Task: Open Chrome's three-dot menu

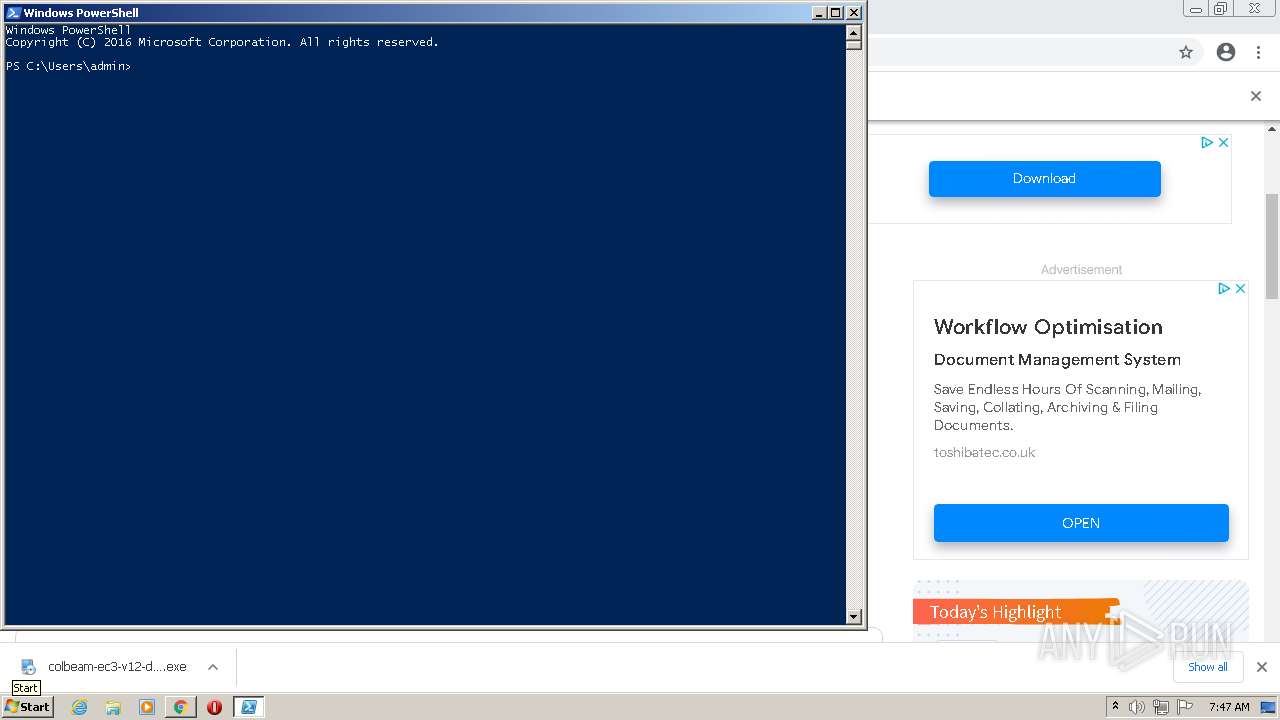Action: (1258, 52)
